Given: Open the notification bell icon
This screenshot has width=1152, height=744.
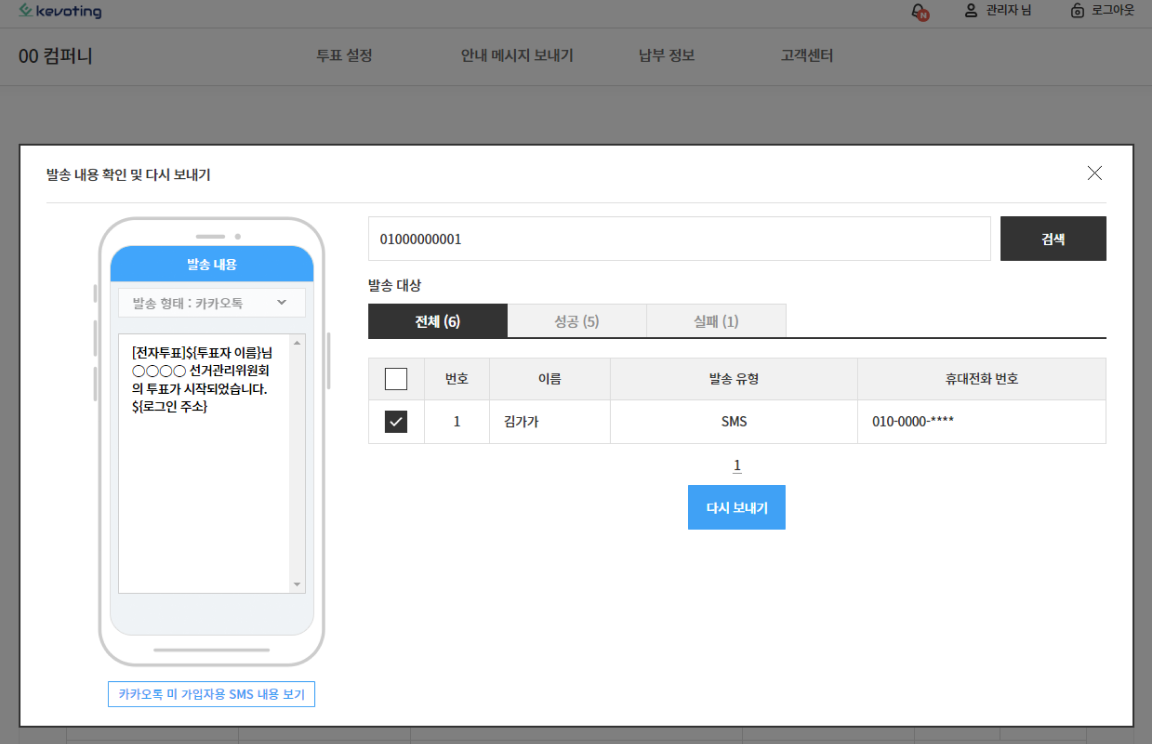Looking at the screenshot, I should pyautogui.click(x=919, y=12).
